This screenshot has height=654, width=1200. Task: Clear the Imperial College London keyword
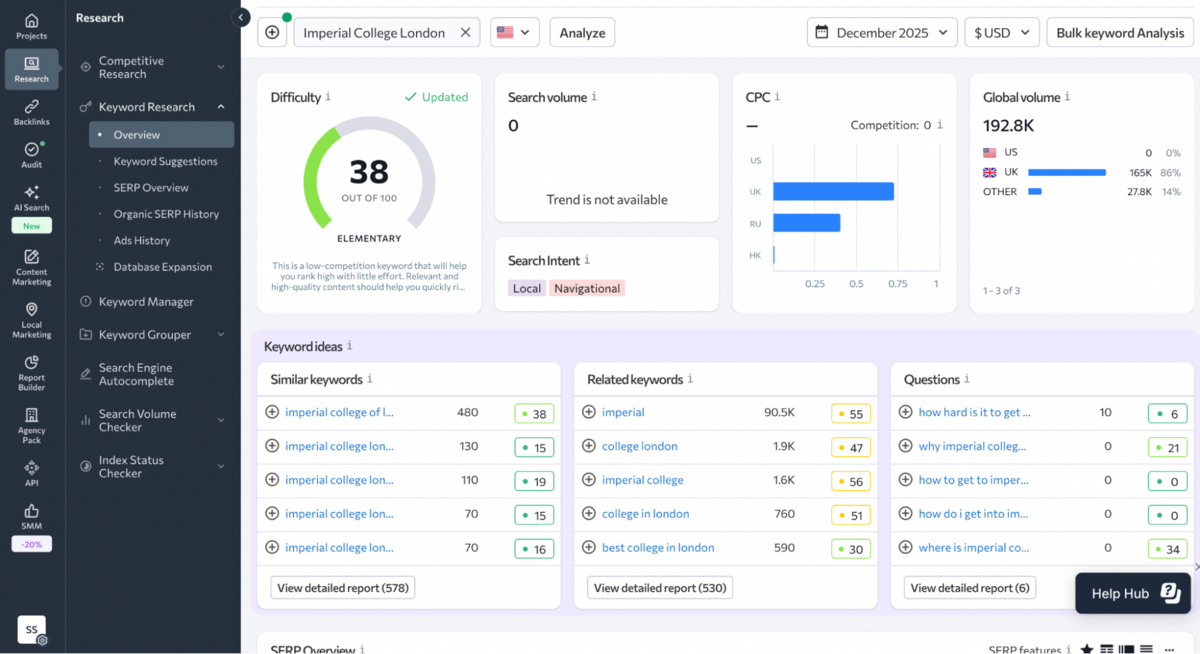point(465,33)
